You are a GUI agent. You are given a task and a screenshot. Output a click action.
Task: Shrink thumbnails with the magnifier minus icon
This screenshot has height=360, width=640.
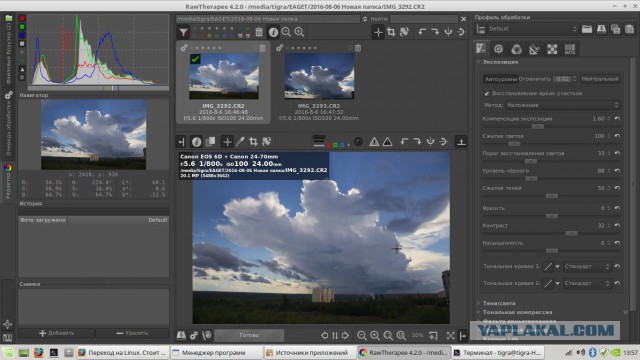point(286,32)
